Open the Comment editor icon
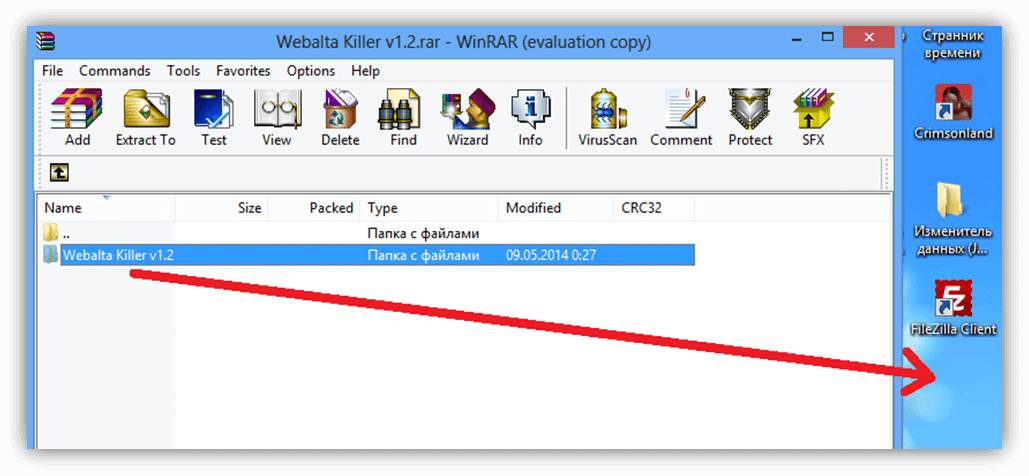1029x476 pixels. (x=681, y=118)
